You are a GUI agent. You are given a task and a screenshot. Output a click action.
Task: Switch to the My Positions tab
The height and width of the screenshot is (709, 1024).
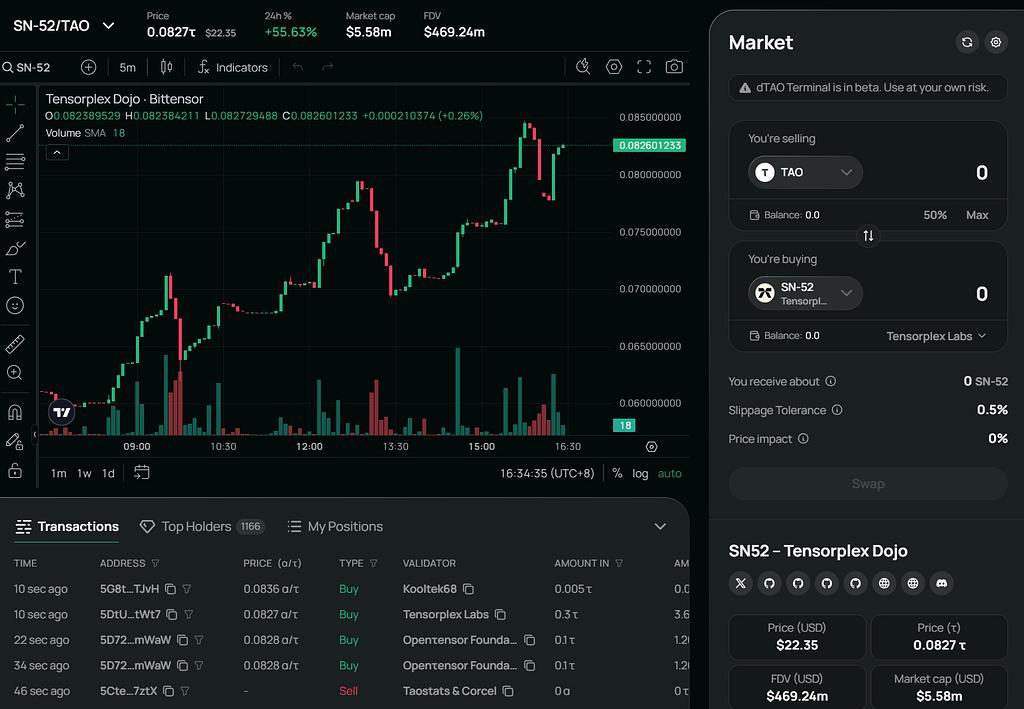(335, 526)
